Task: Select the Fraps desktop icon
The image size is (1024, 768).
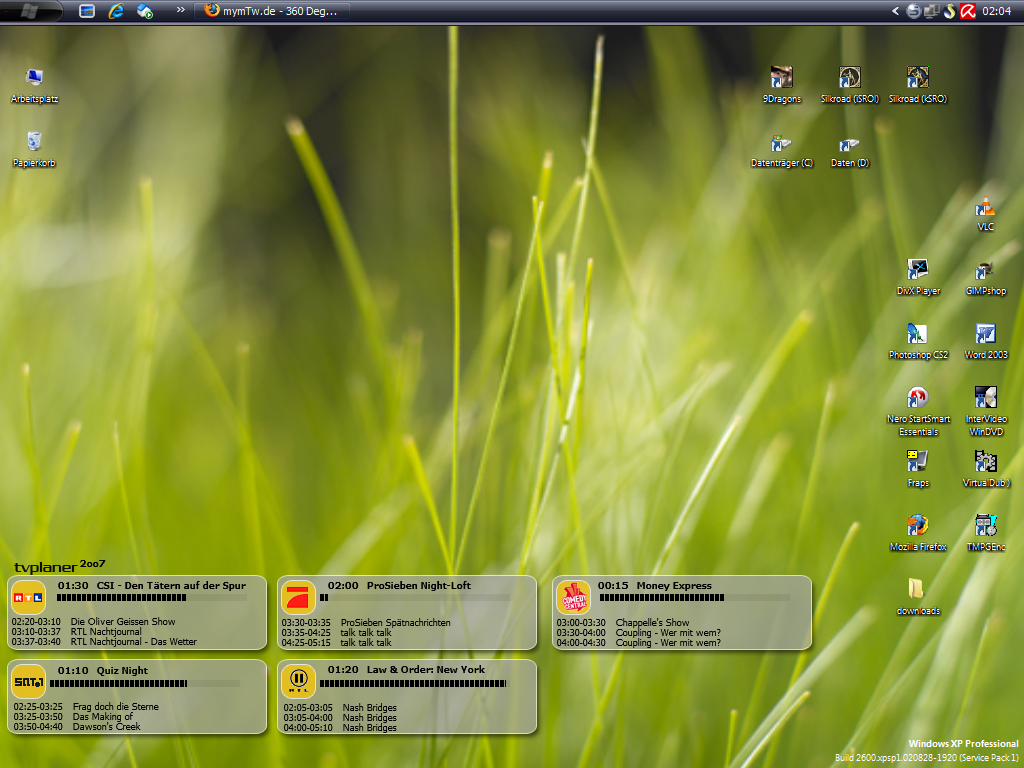Action: (x=917, y=462)
